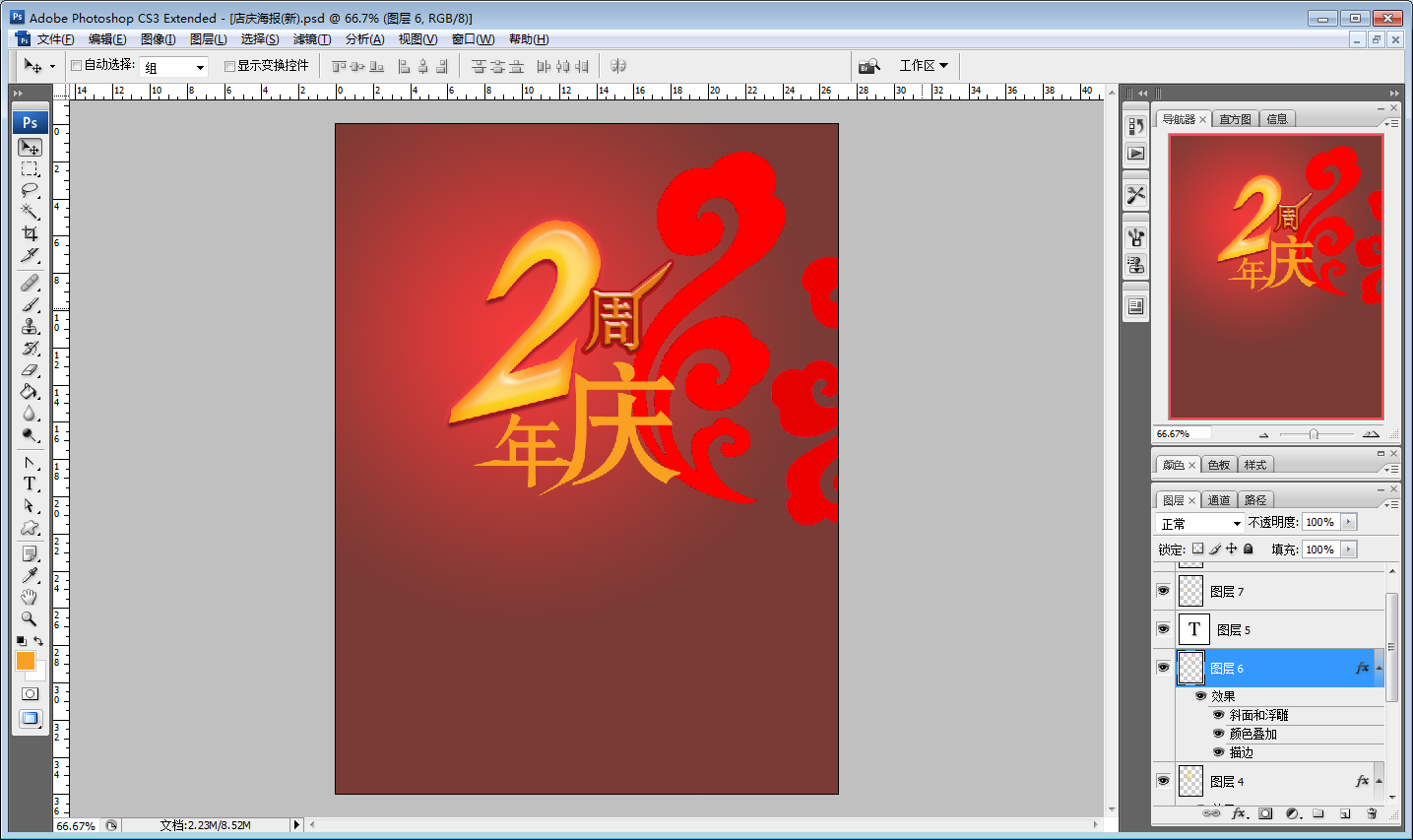
Task: Toggle 颜色叠加 effect visibility
Action: [1219, 734]
